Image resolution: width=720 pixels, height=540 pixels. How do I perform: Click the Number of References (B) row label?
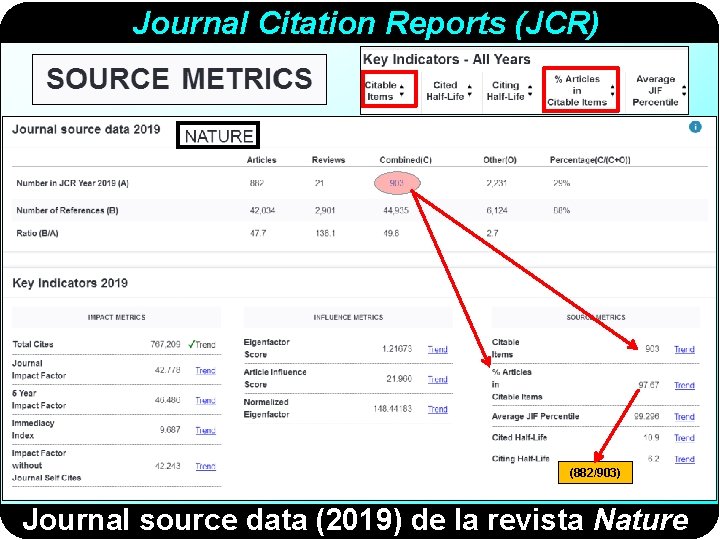point(67,210)
